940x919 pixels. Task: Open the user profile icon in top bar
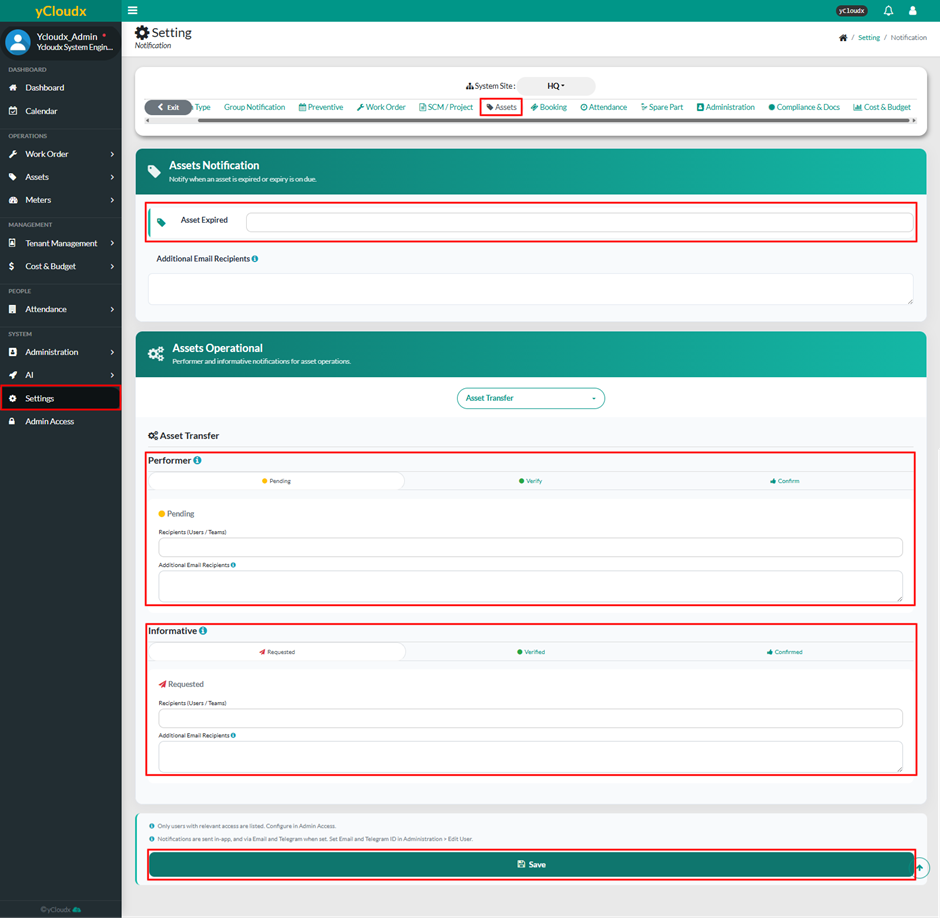pyautogui.click(x=912, y=10)
